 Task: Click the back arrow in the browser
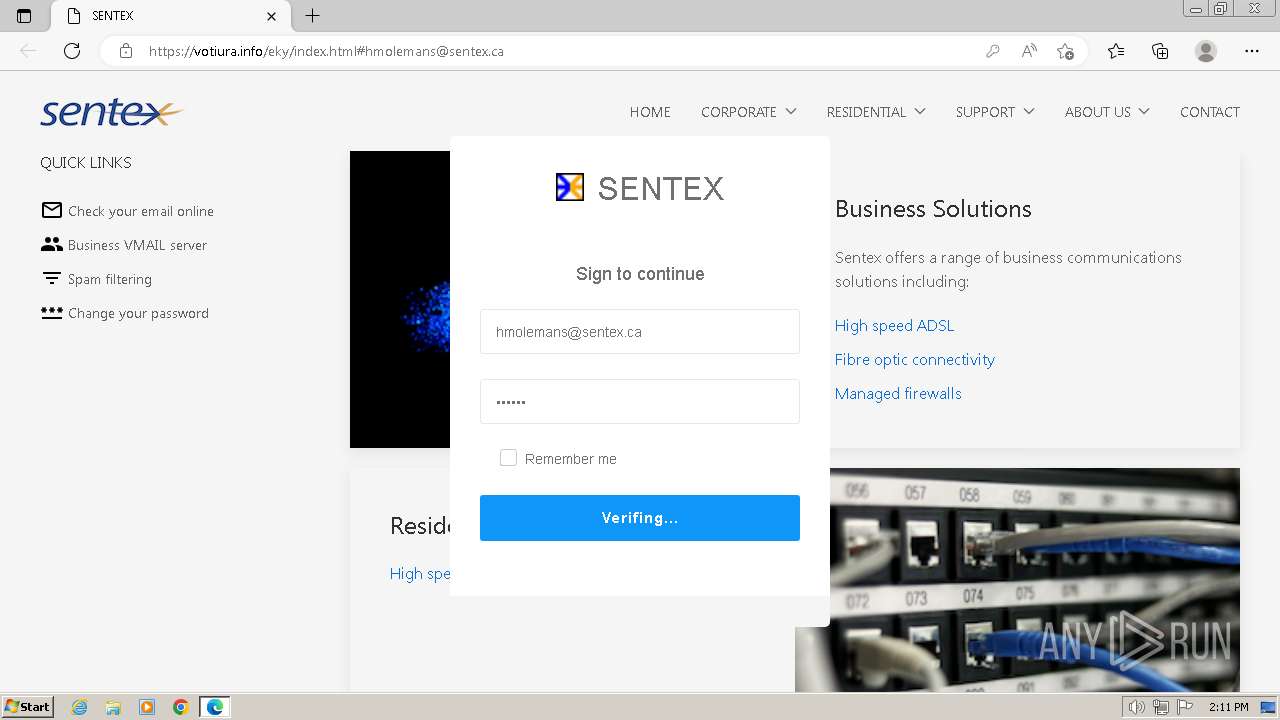[x=28, y=51]
